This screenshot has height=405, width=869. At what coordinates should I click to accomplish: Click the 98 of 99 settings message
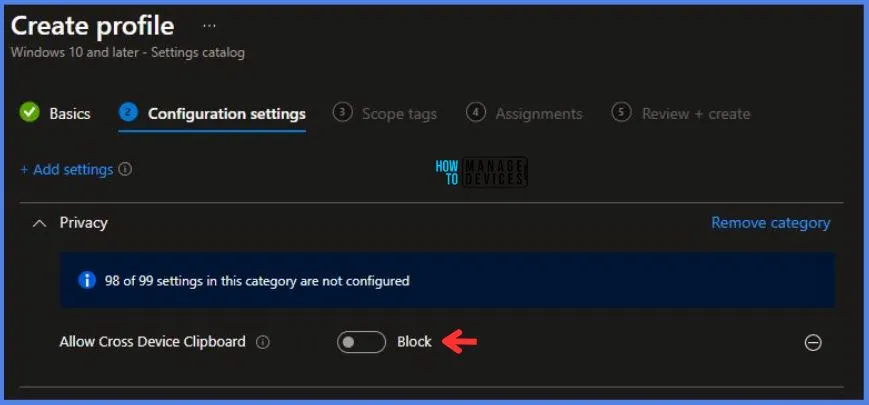pos(257,281)
